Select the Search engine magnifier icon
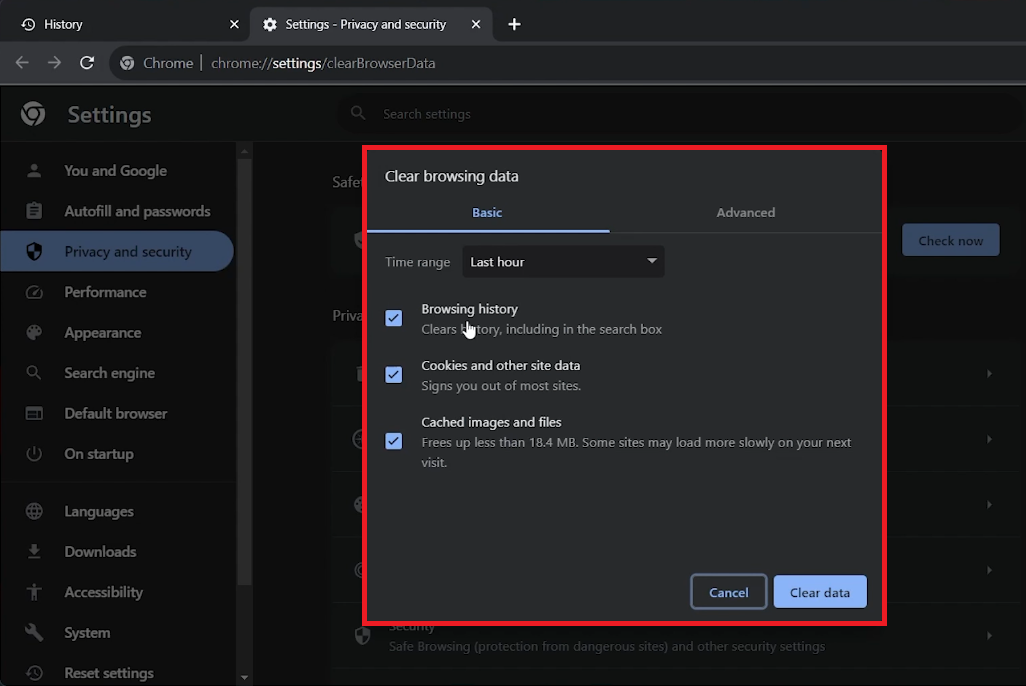This screenshot has height=686, width=1026. click(35, 372)
